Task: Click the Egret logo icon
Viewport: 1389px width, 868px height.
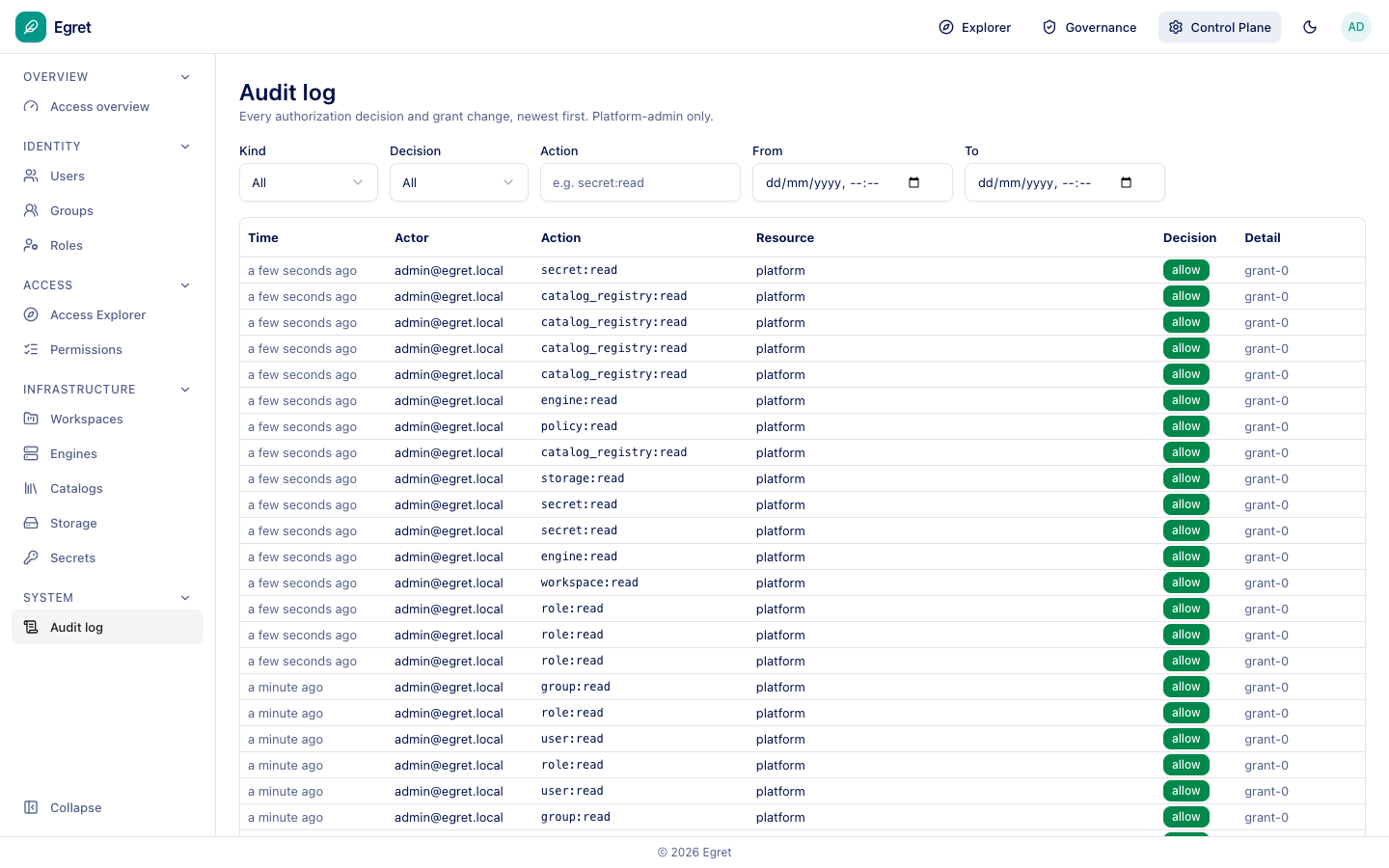Action: click(31, 27)
